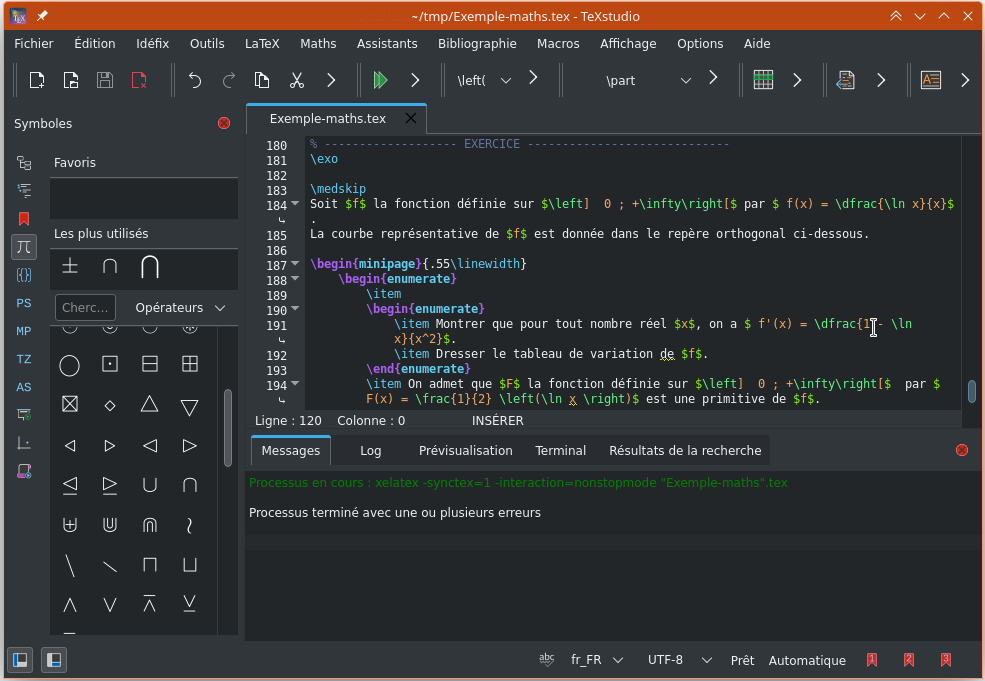Open the structure side panel icon
985x681 pixels.
tap(24, 163)
